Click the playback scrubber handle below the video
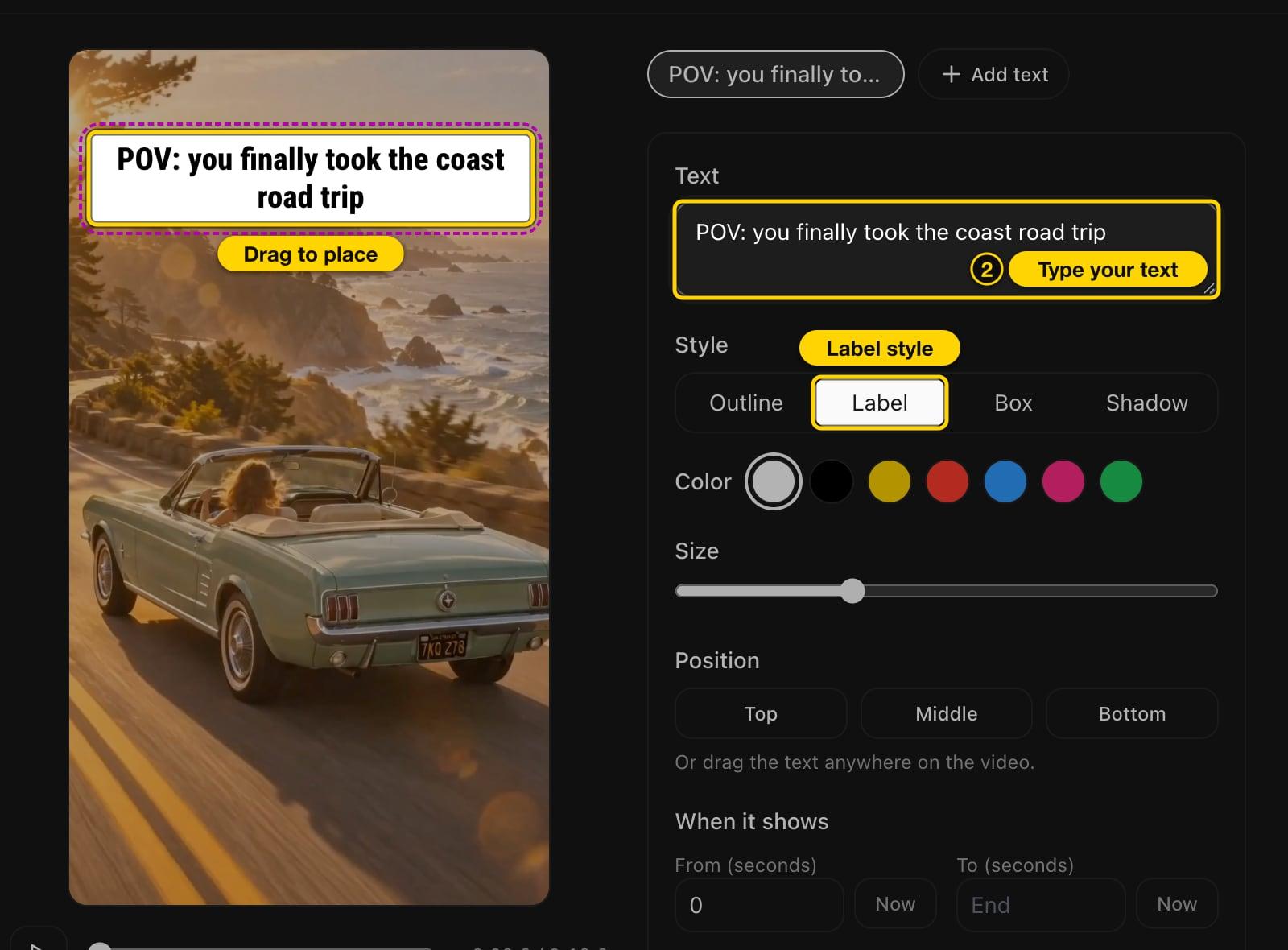This screenshot has width=1288, height=950. point(99,947)
